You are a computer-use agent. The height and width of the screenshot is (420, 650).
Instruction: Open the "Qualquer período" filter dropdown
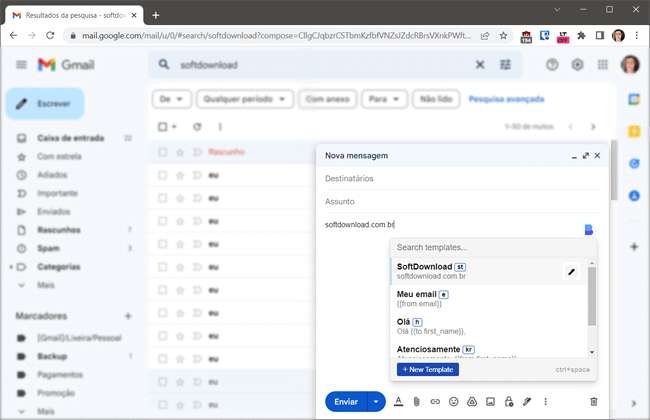[245, 99]
